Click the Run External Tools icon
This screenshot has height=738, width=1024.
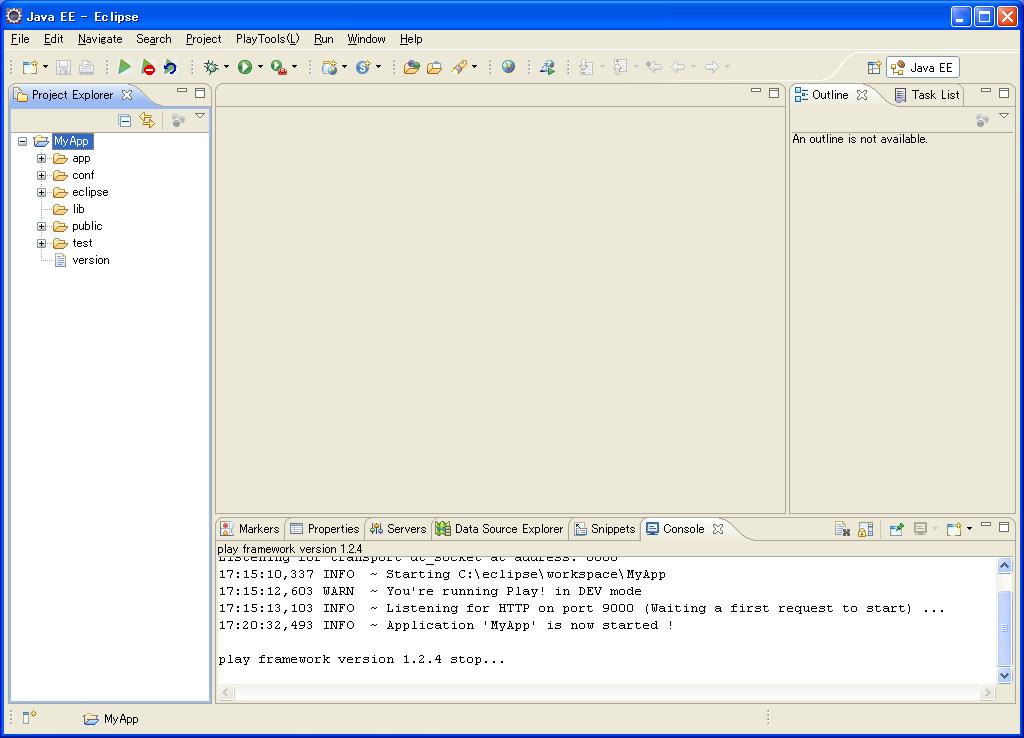[278, 67]
